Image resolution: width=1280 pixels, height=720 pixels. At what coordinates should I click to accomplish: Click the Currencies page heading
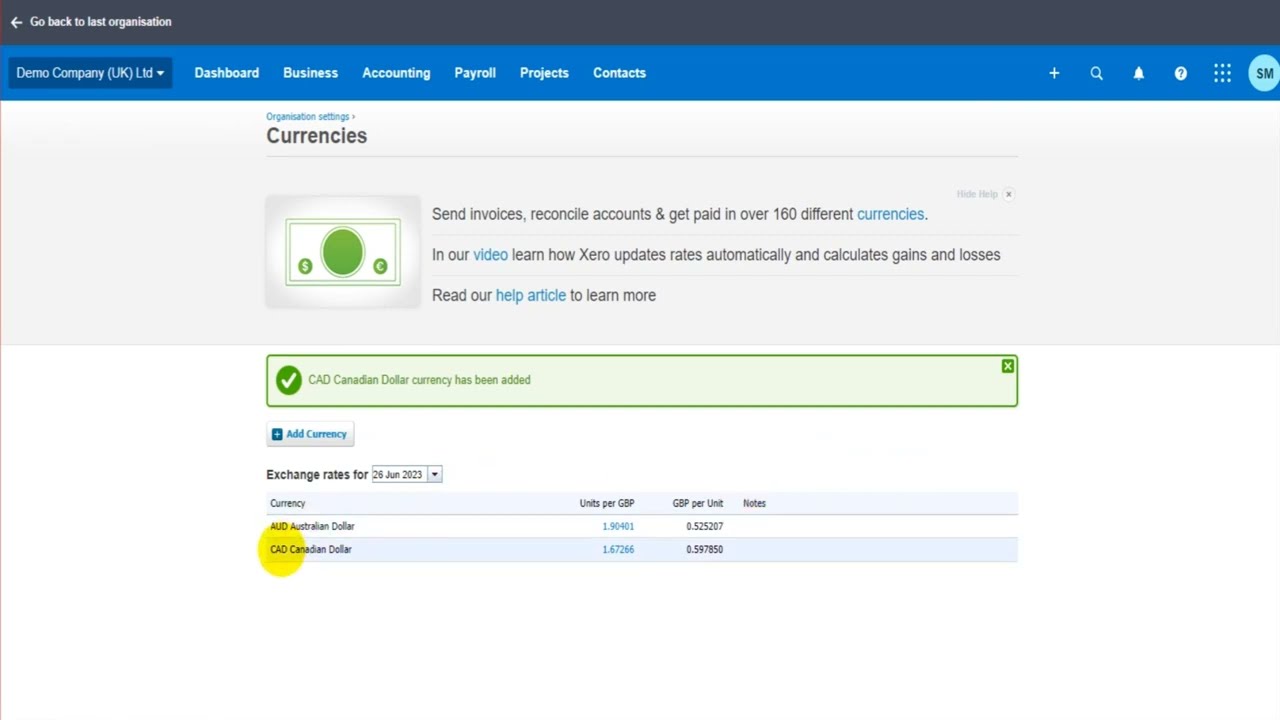point(316,136)
